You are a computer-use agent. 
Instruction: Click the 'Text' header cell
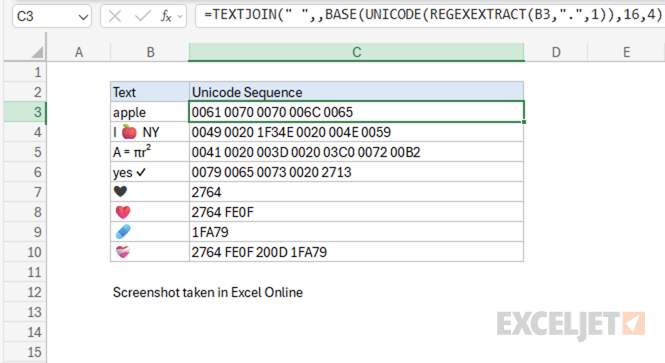tap(150, 92)
